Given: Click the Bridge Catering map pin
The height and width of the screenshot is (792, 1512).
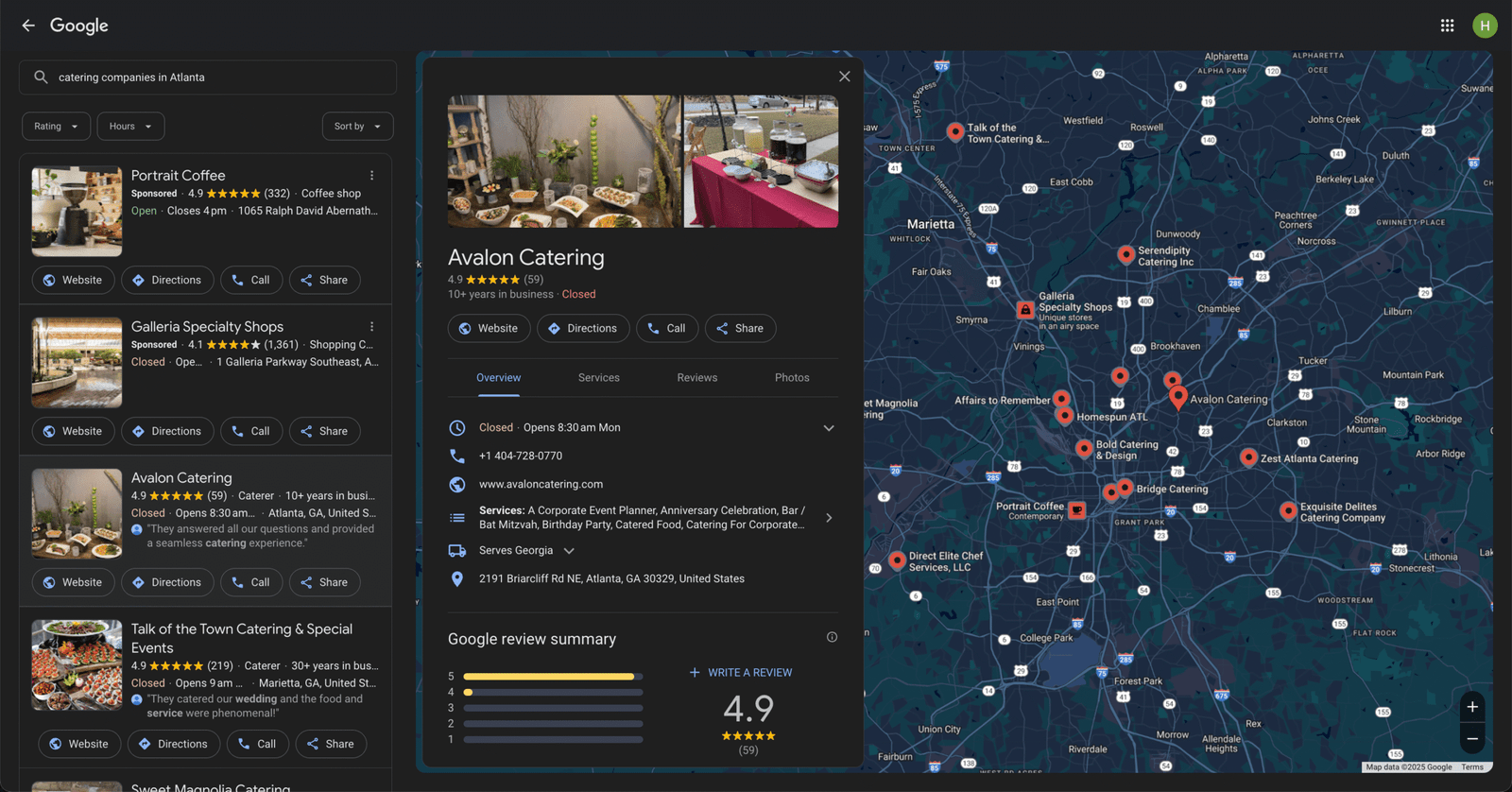Looking at the screenshot, I should tap(1125, 488).
